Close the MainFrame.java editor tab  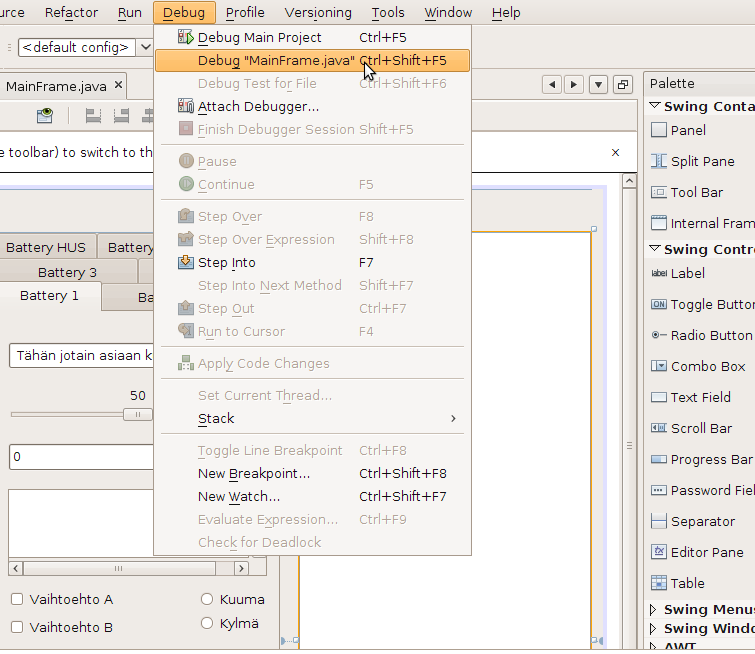click(118, 85)
